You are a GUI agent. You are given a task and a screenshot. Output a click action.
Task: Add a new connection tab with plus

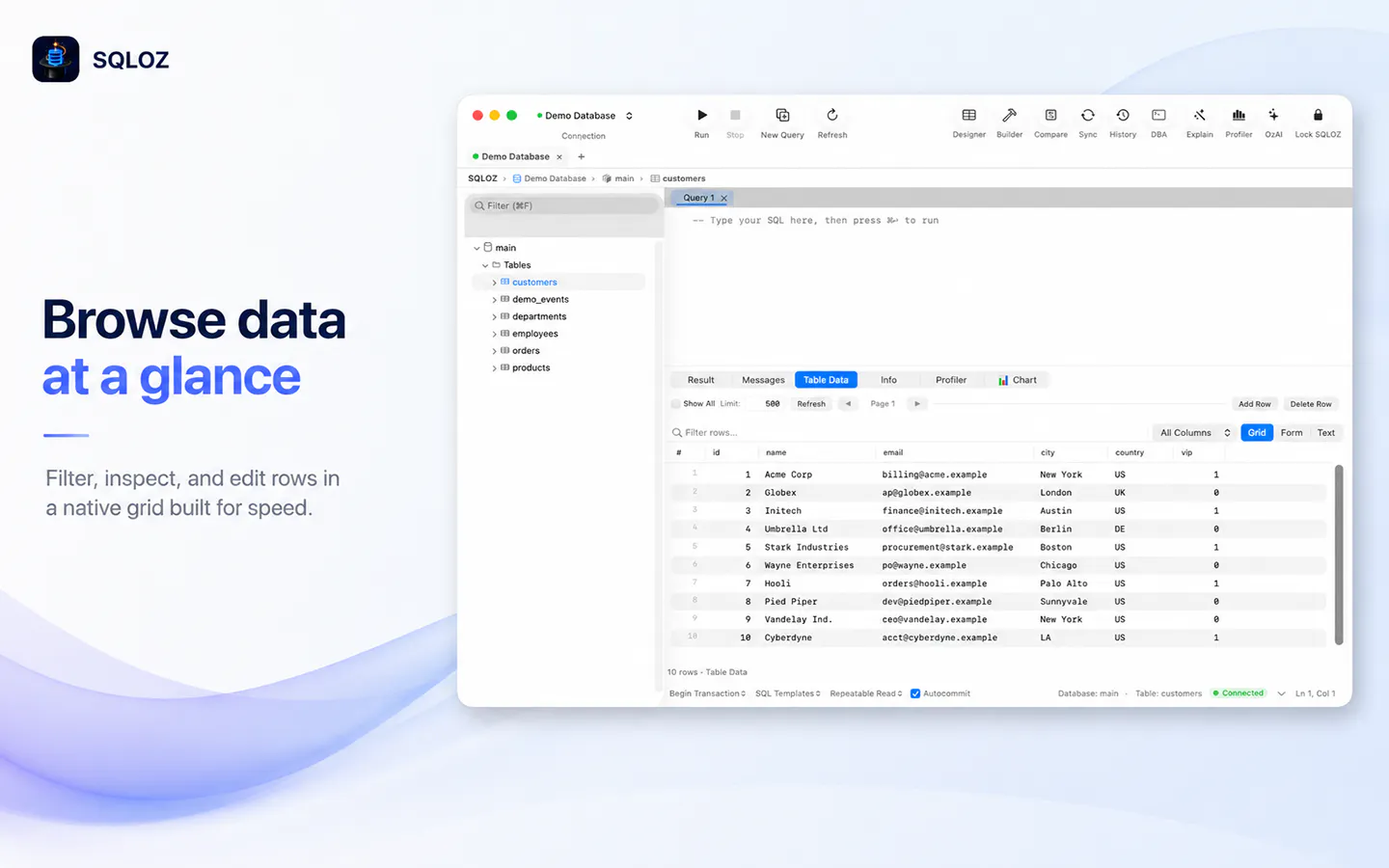[581, 156]
